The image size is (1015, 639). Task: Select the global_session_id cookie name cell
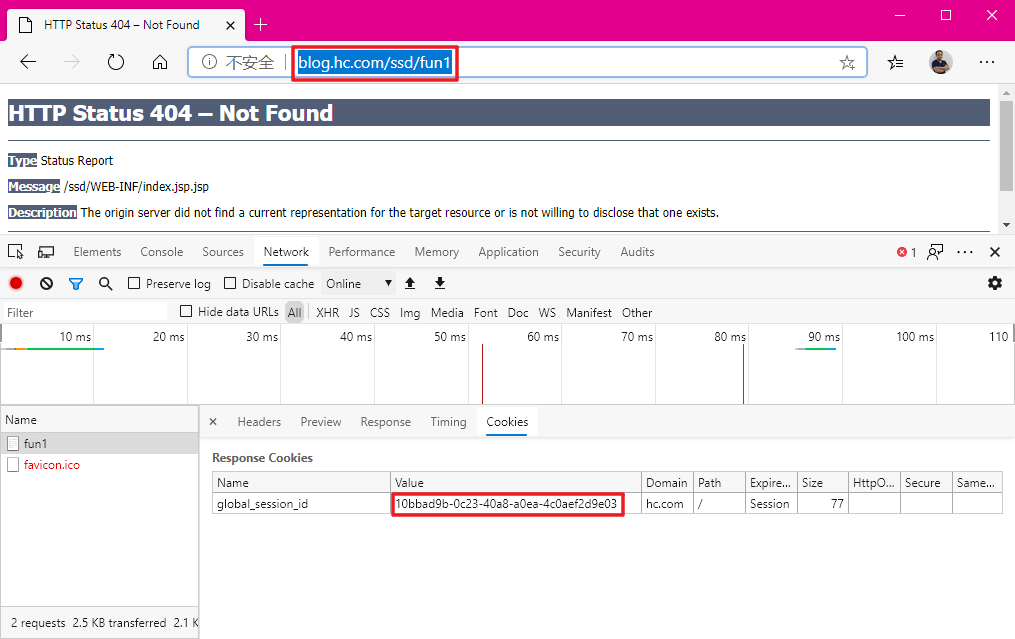301,504
